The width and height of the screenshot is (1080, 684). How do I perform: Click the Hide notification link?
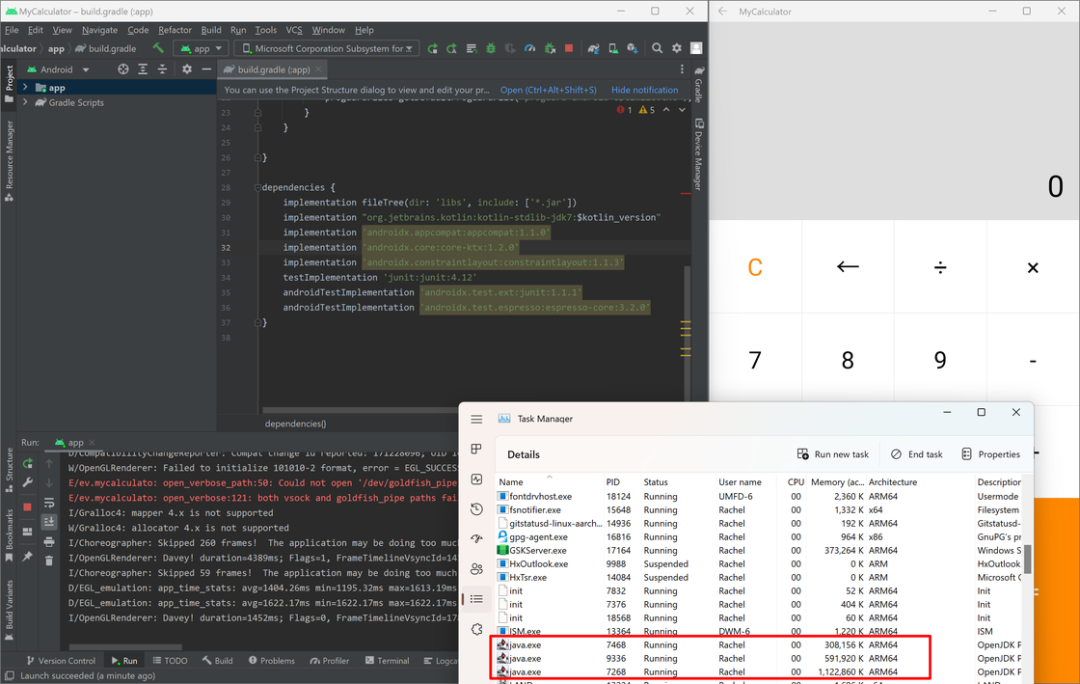point(644,90)
